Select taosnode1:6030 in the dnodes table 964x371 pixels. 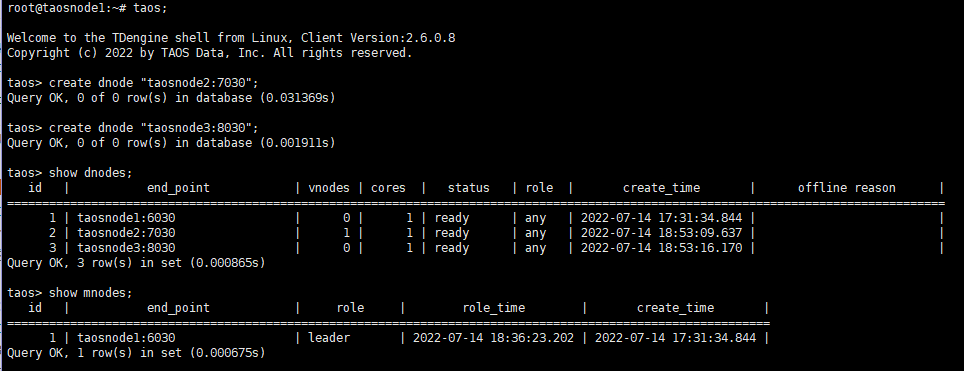point(126,218)
